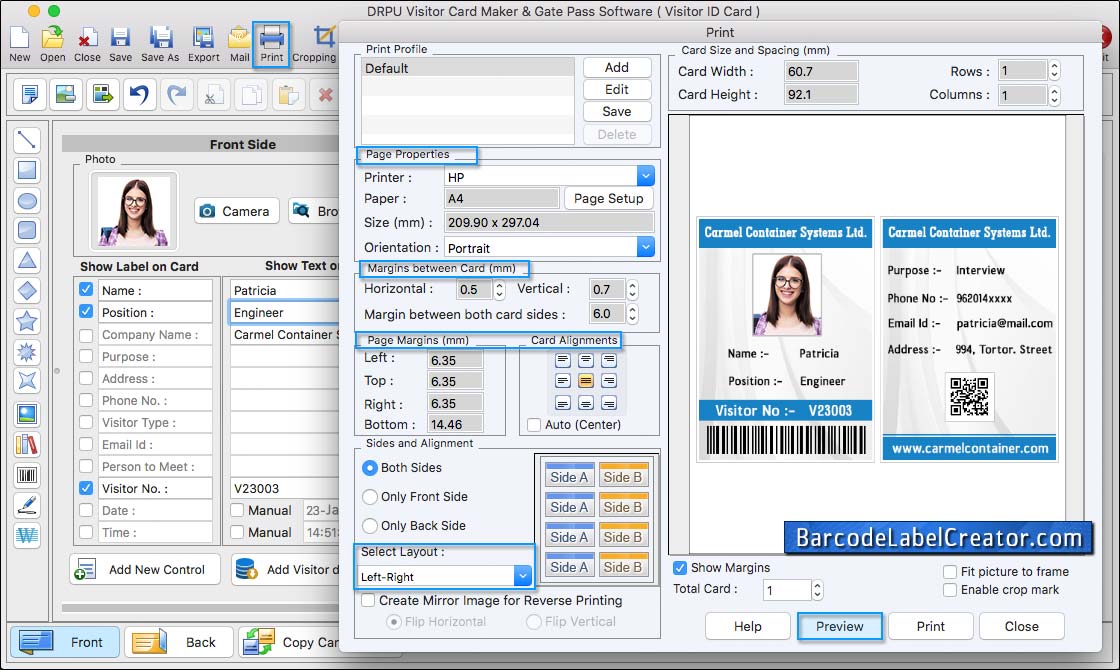The image size is (1120, 670).
Task: Uncheck the Name label checkbox
Action: [x=86, y=289]
